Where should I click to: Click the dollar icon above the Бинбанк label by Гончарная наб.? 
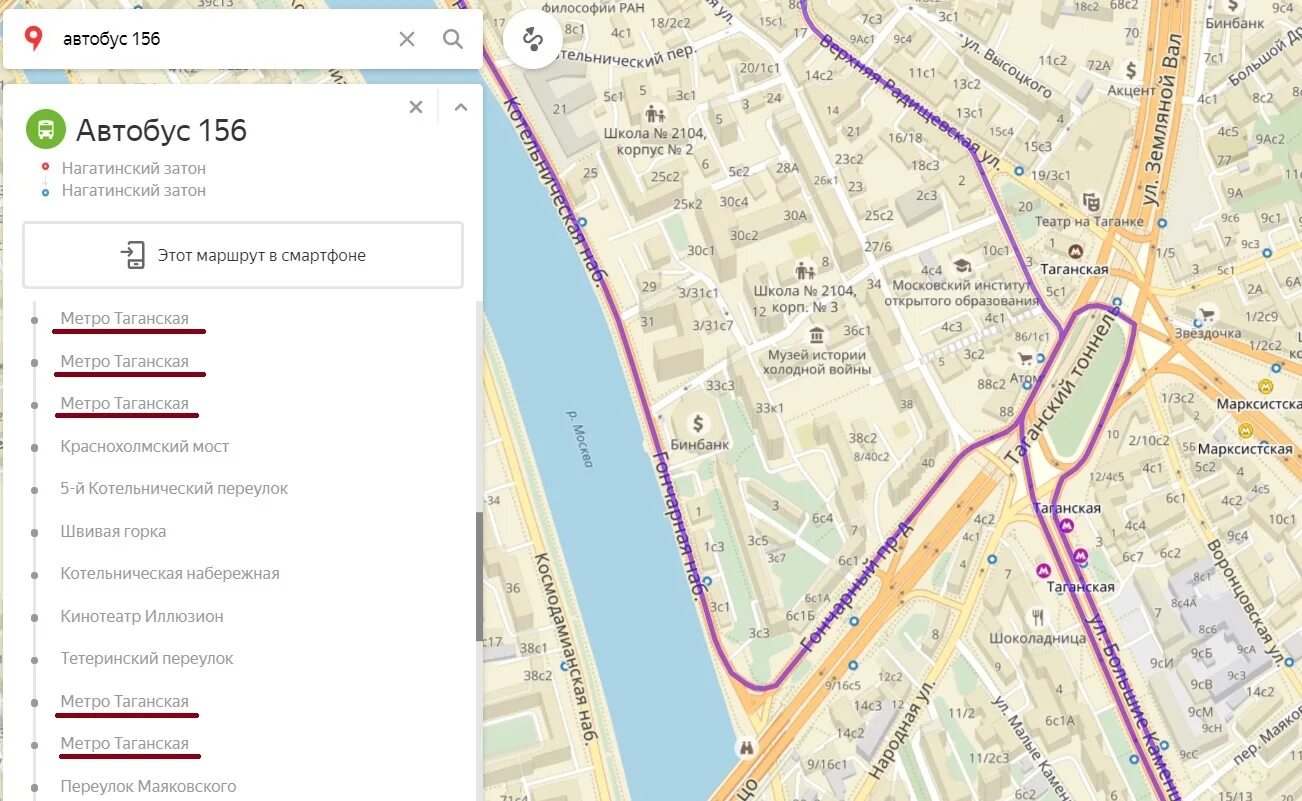[699, 423]
